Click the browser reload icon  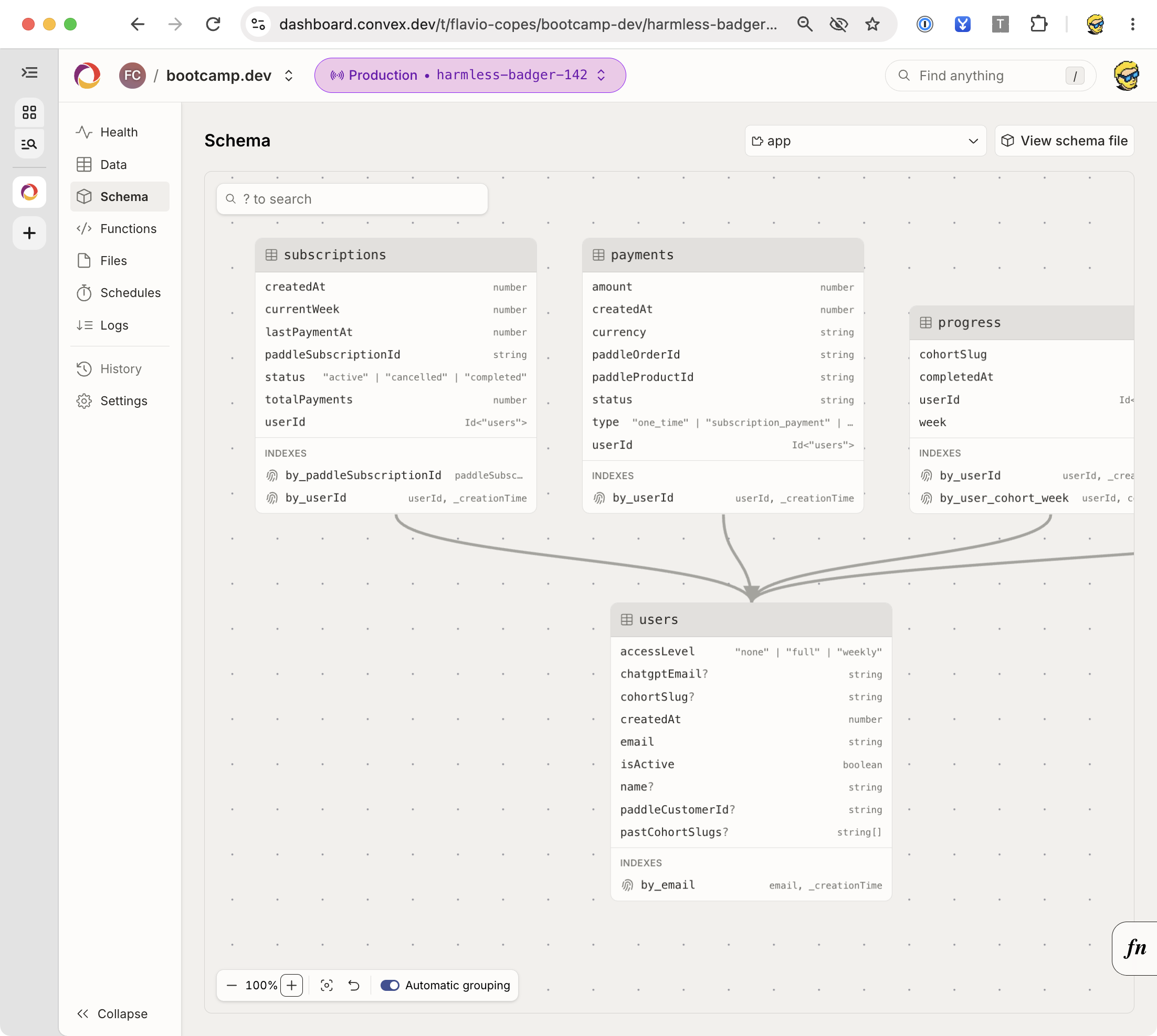pos(214,24)
